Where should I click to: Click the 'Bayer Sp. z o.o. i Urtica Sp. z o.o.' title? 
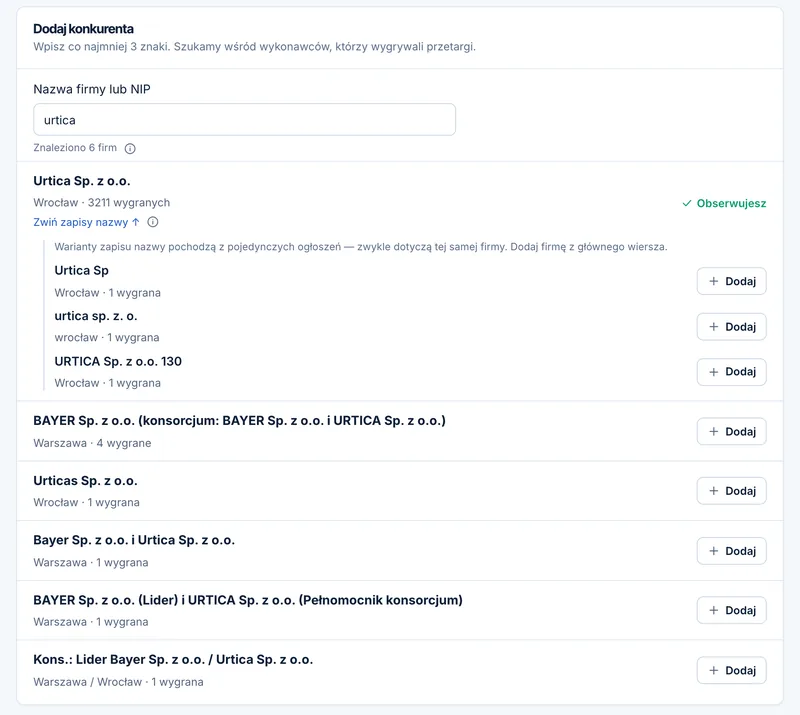click(x=134, y=540)
